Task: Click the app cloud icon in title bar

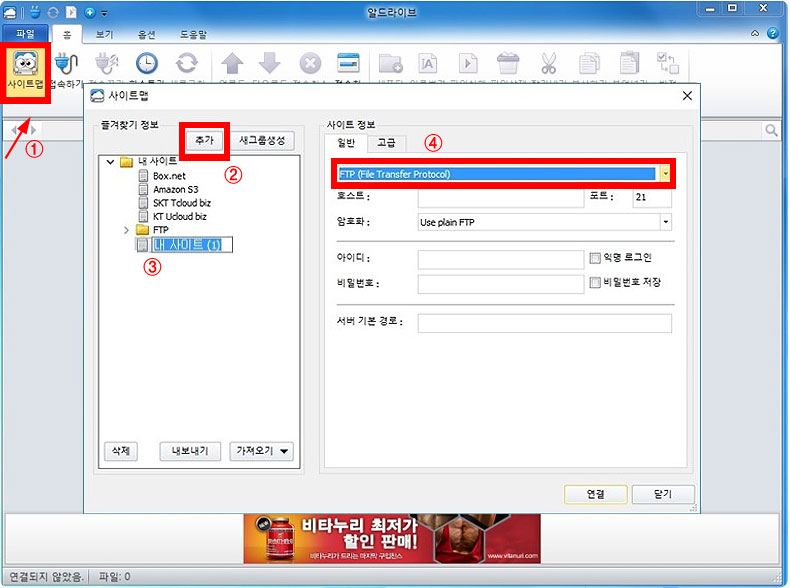Action: coord(10,13)
